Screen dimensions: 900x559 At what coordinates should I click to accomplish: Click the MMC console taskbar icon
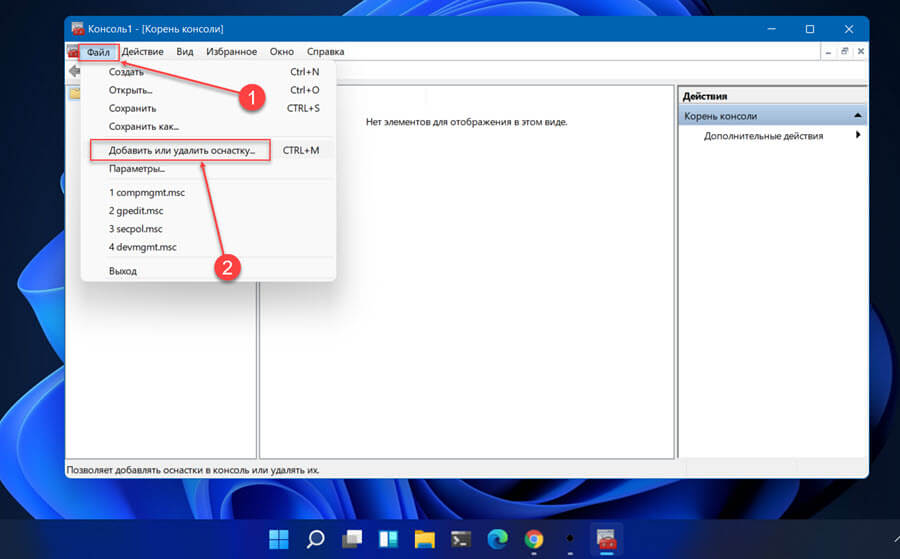tap(606, 539)
